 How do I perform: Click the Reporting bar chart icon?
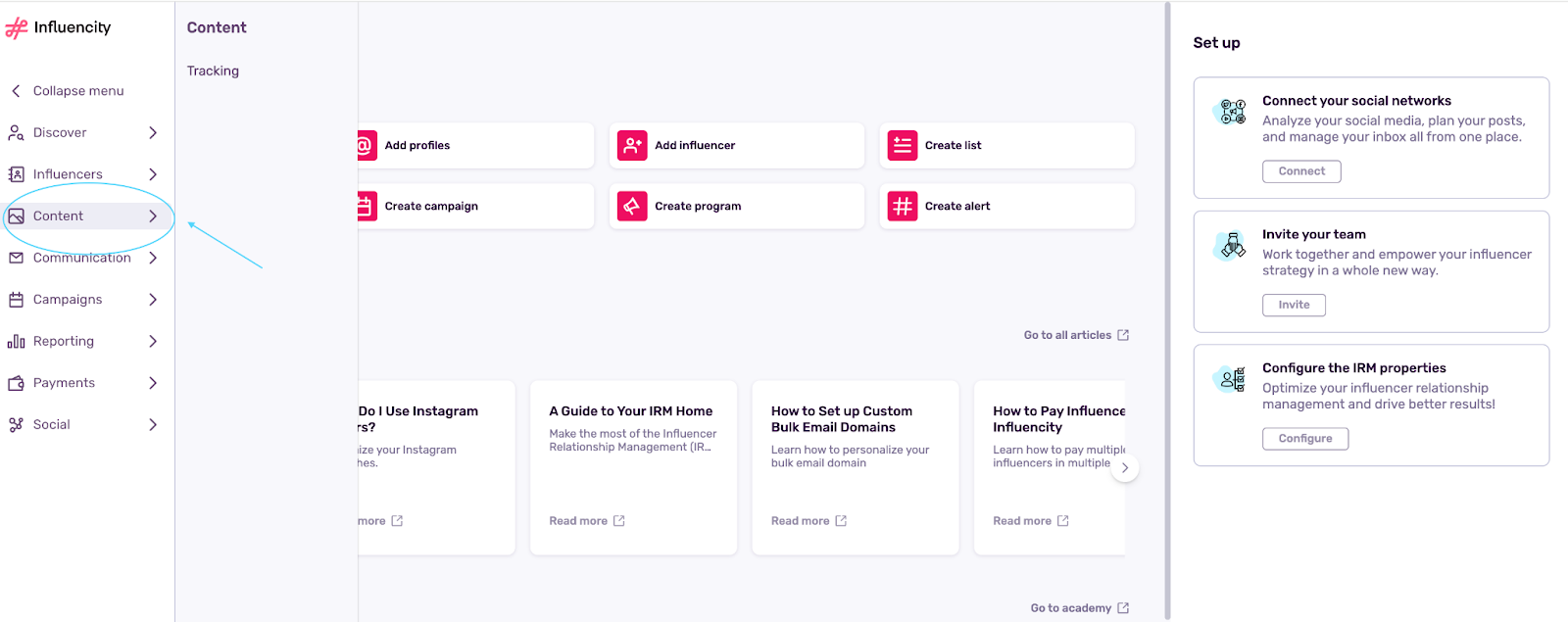click(16, 342)
